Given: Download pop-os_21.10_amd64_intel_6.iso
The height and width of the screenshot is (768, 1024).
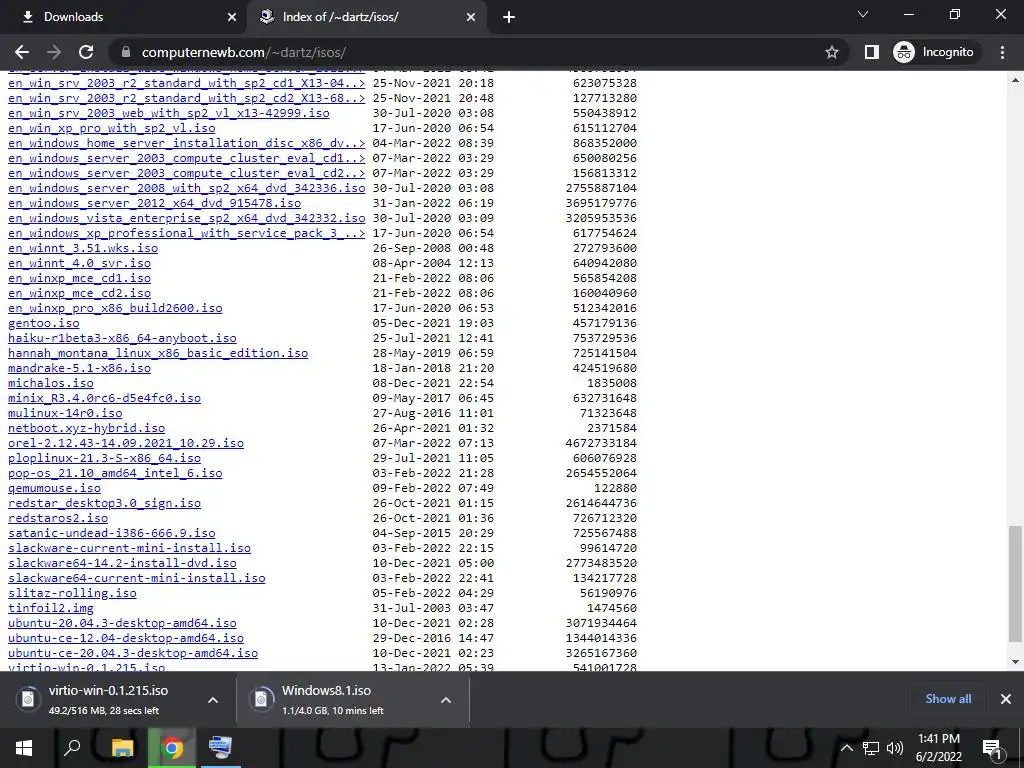Looking at the screenshot, I should coord(115,473).
